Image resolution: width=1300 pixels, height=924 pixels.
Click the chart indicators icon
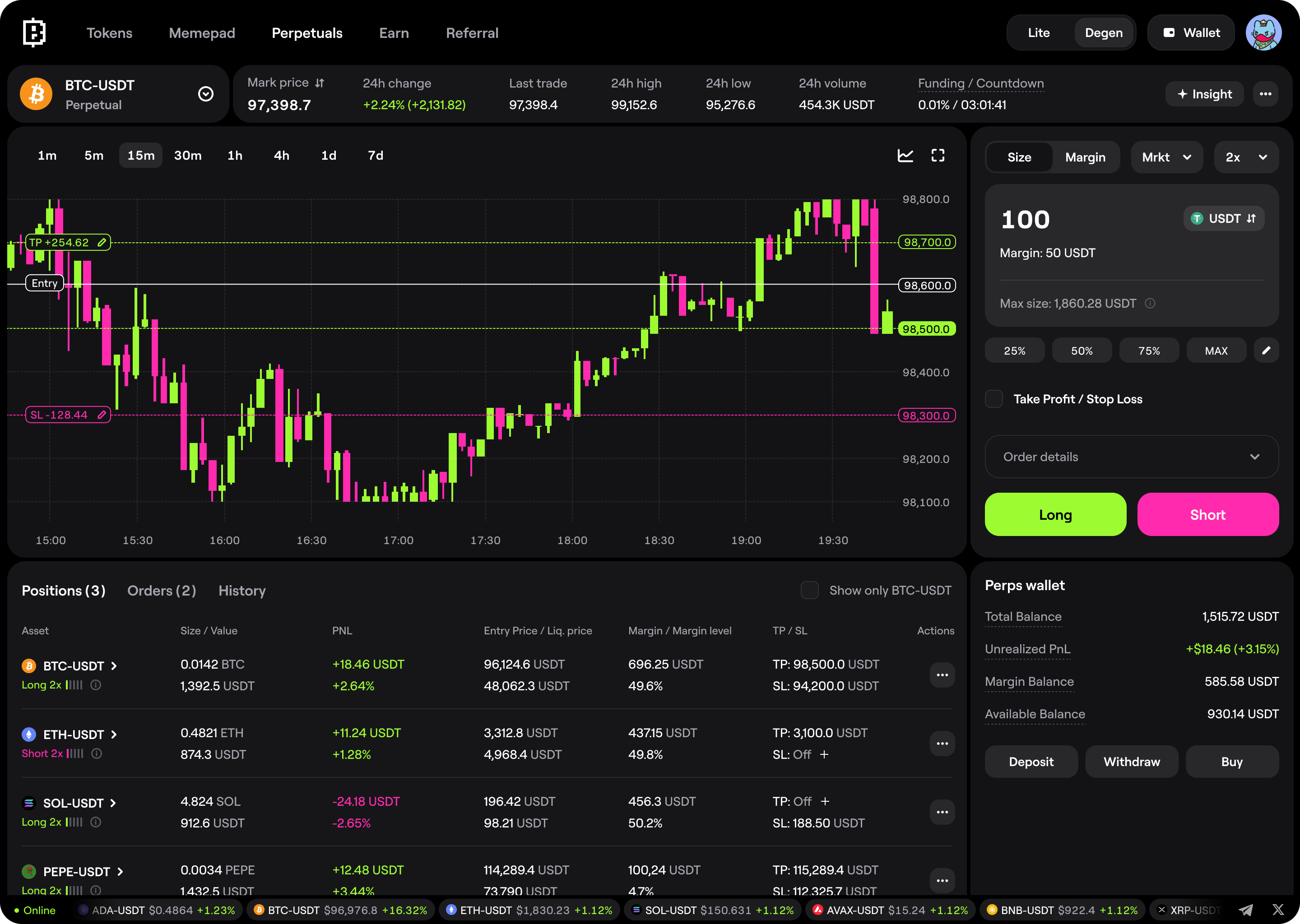pos(905,155)
